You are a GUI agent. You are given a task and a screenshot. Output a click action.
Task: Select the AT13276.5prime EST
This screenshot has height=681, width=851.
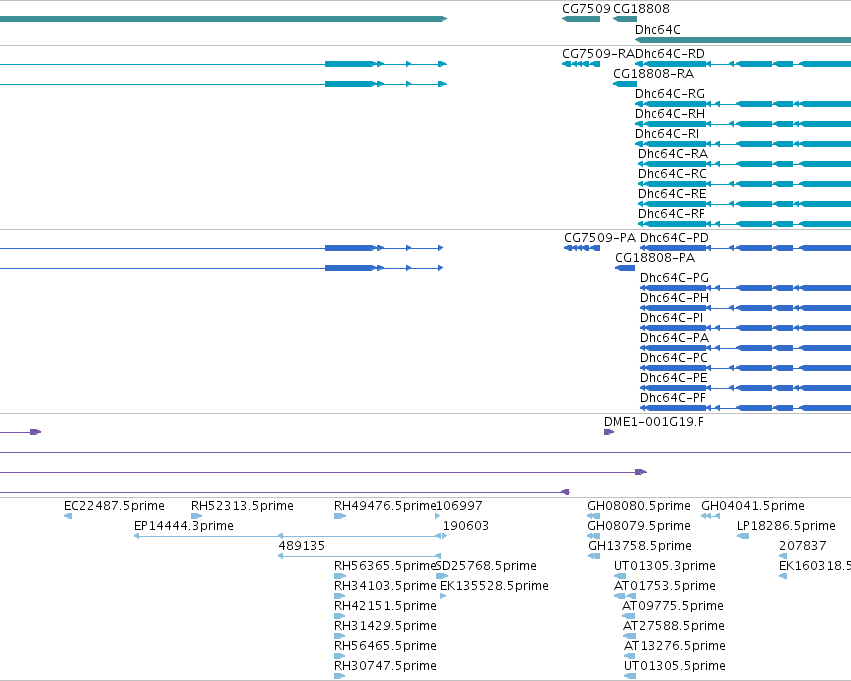pyautogui.click(x=630, y=657)
